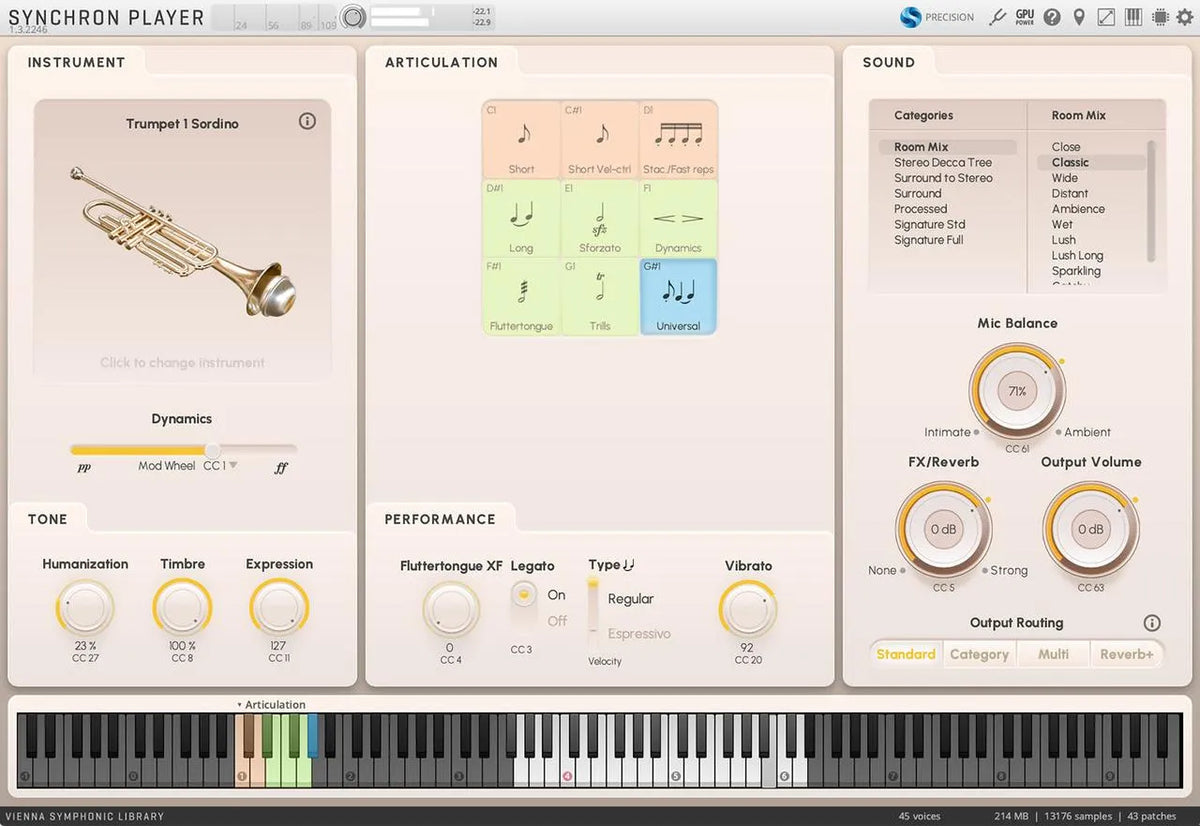Image resolution: width=1200 pixels, height=826 pixels.
Task: Click the info icon beside Trumpet 1 Sordino
Action: (307, 121)
